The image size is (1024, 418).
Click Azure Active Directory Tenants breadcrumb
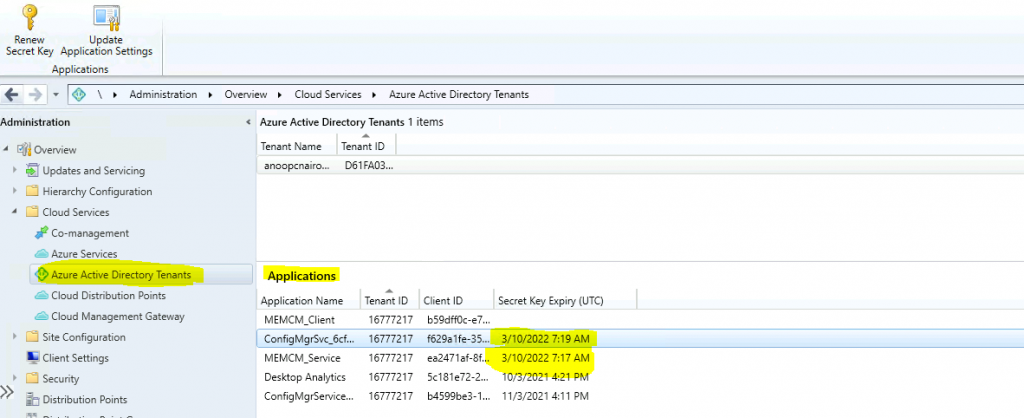[458, 95]
